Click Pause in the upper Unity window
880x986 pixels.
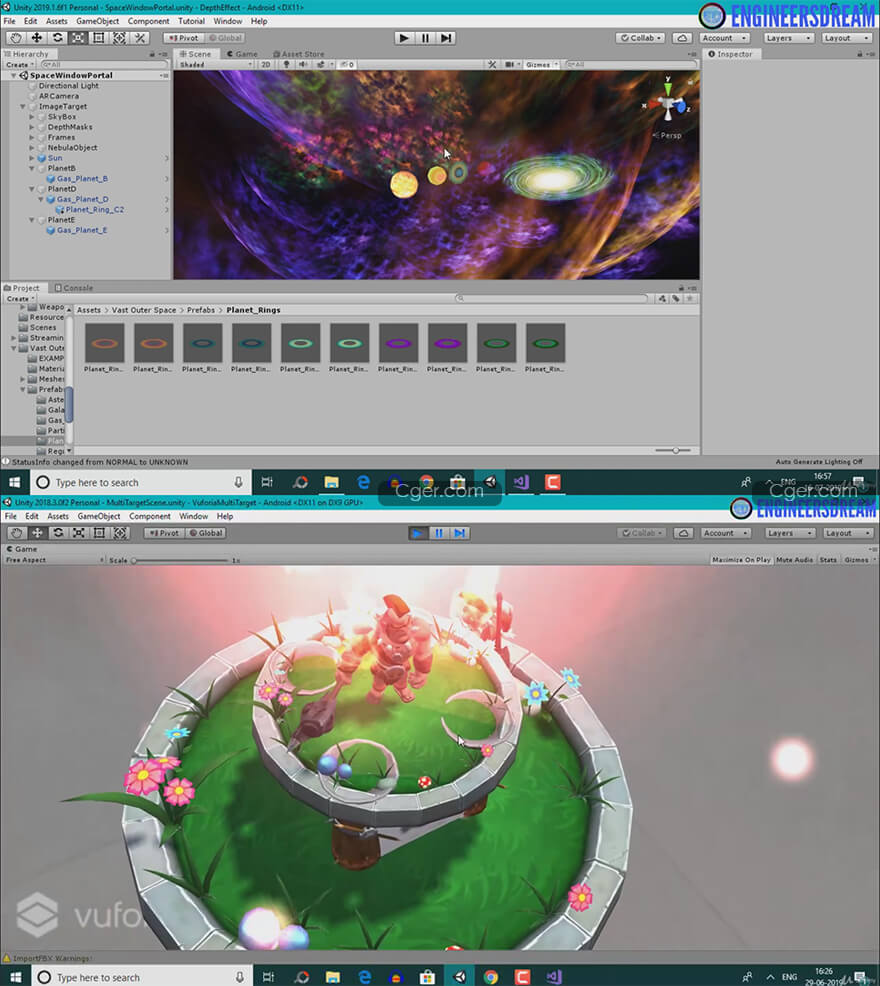pyautogui.click(x=425, y=38)
